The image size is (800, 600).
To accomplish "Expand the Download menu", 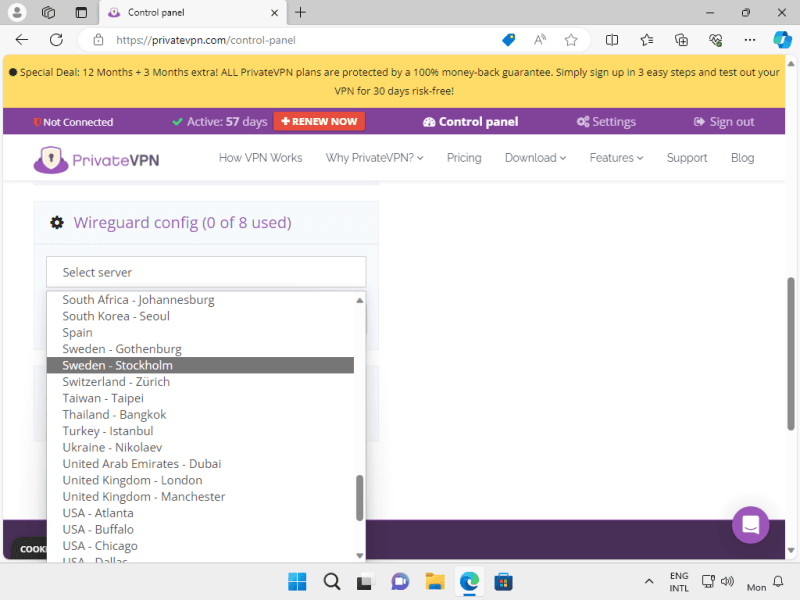I will (x=535, y=158).
